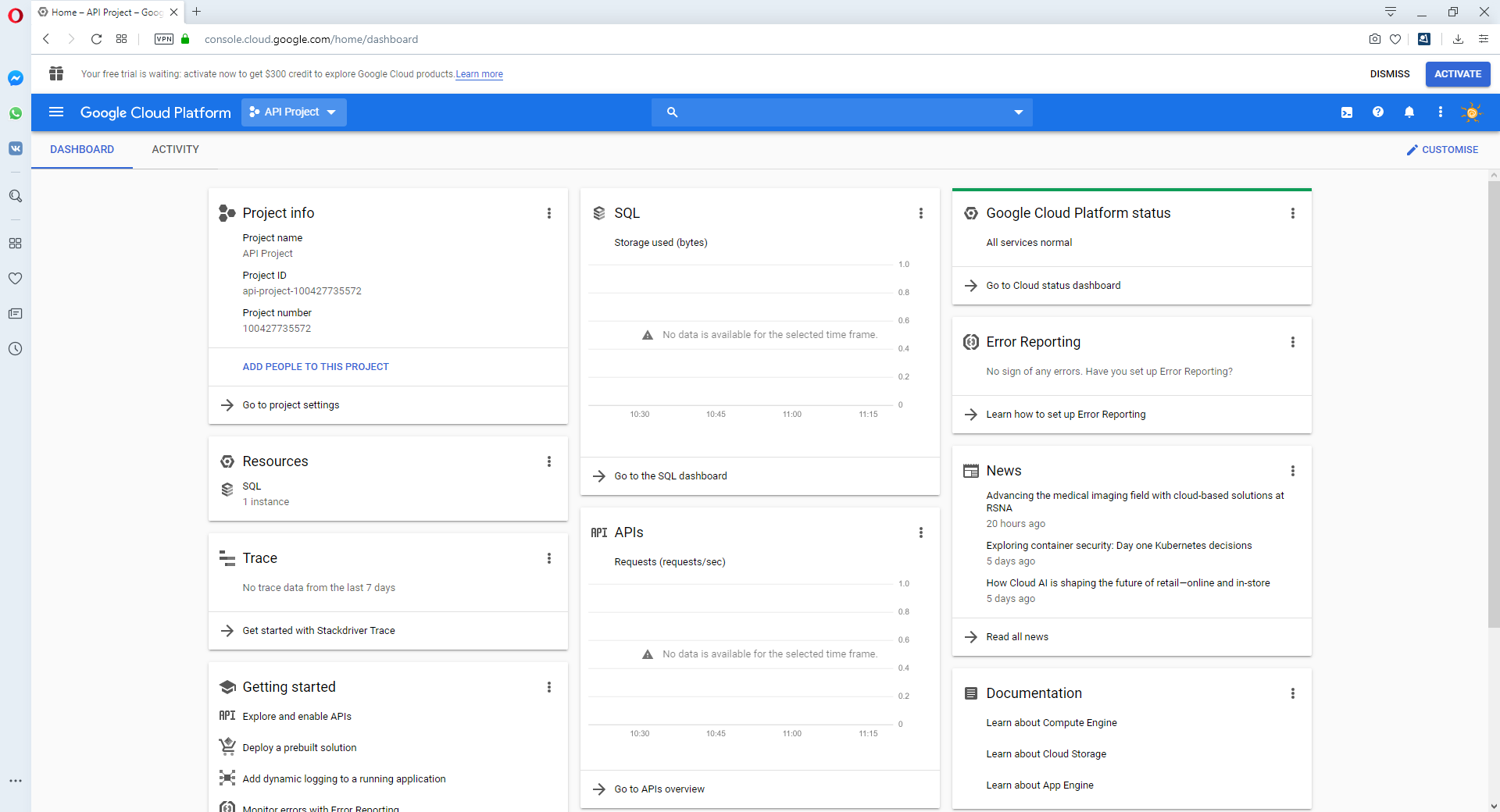This screenshot has width=1500, height=812.
Task: Open WhatsApp in the Opera sidebar
Action: coord(16,113)
